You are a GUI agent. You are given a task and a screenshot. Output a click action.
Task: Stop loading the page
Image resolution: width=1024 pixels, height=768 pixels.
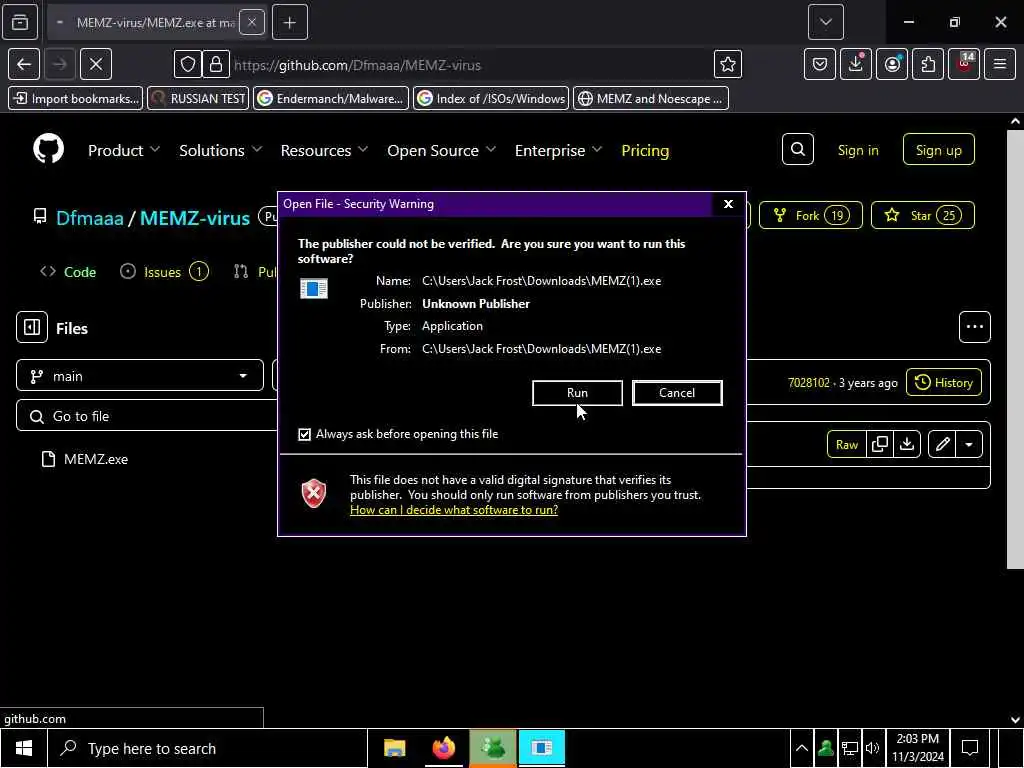(x=95, y=64)
